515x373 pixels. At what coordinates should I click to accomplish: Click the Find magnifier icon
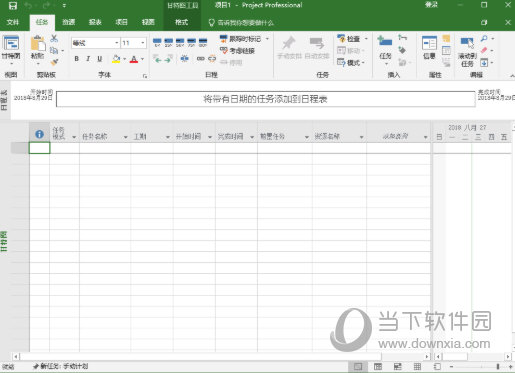(484, 38)
